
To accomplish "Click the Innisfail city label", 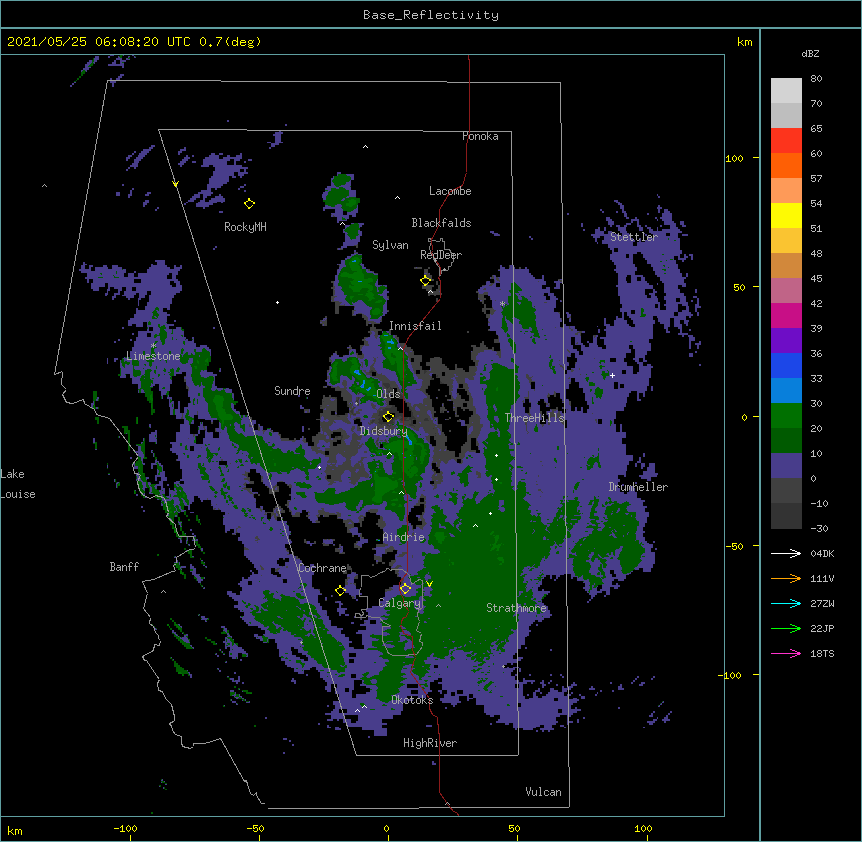I will [415, 326].
